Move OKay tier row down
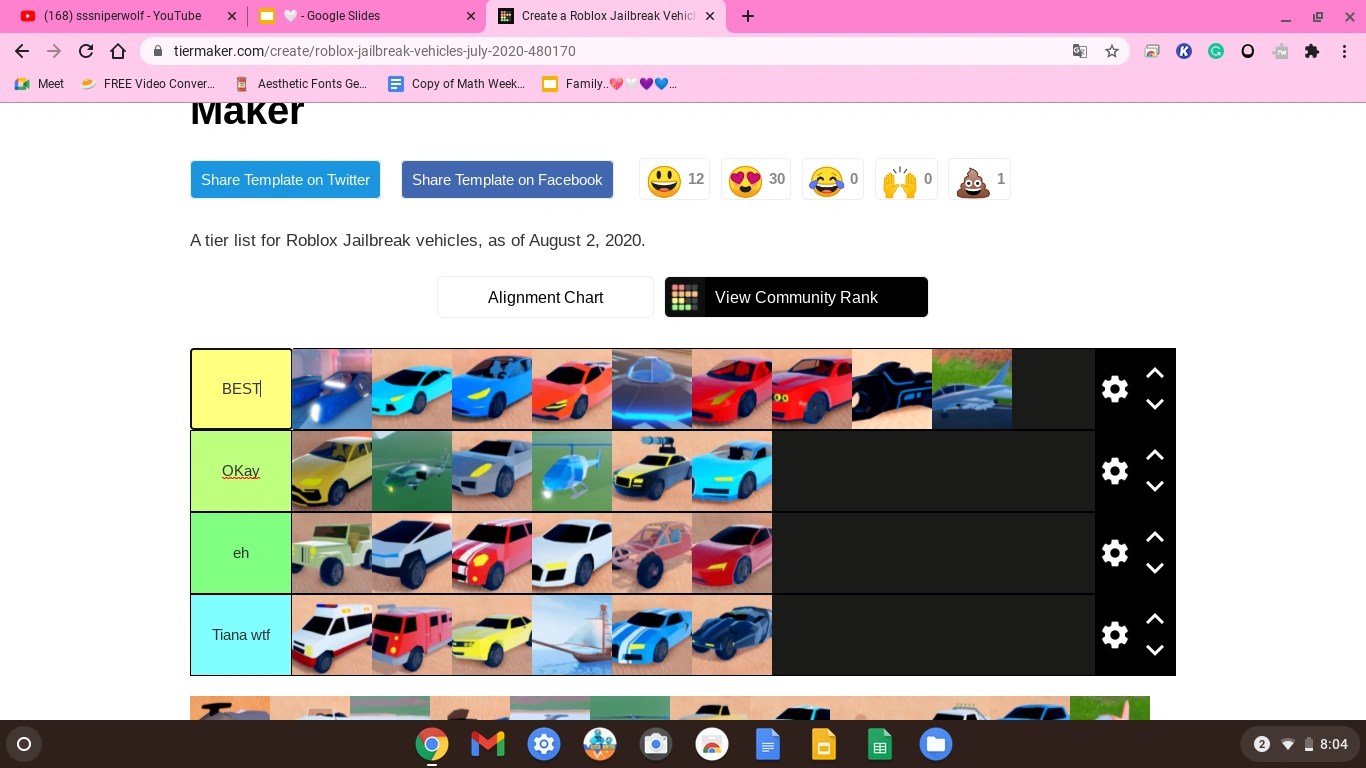 pos(1155,486)
